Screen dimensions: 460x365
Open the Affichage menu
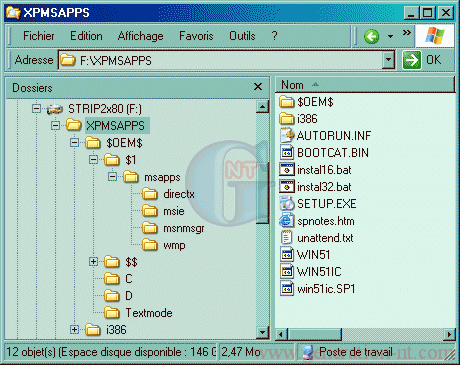coord(140,36)
